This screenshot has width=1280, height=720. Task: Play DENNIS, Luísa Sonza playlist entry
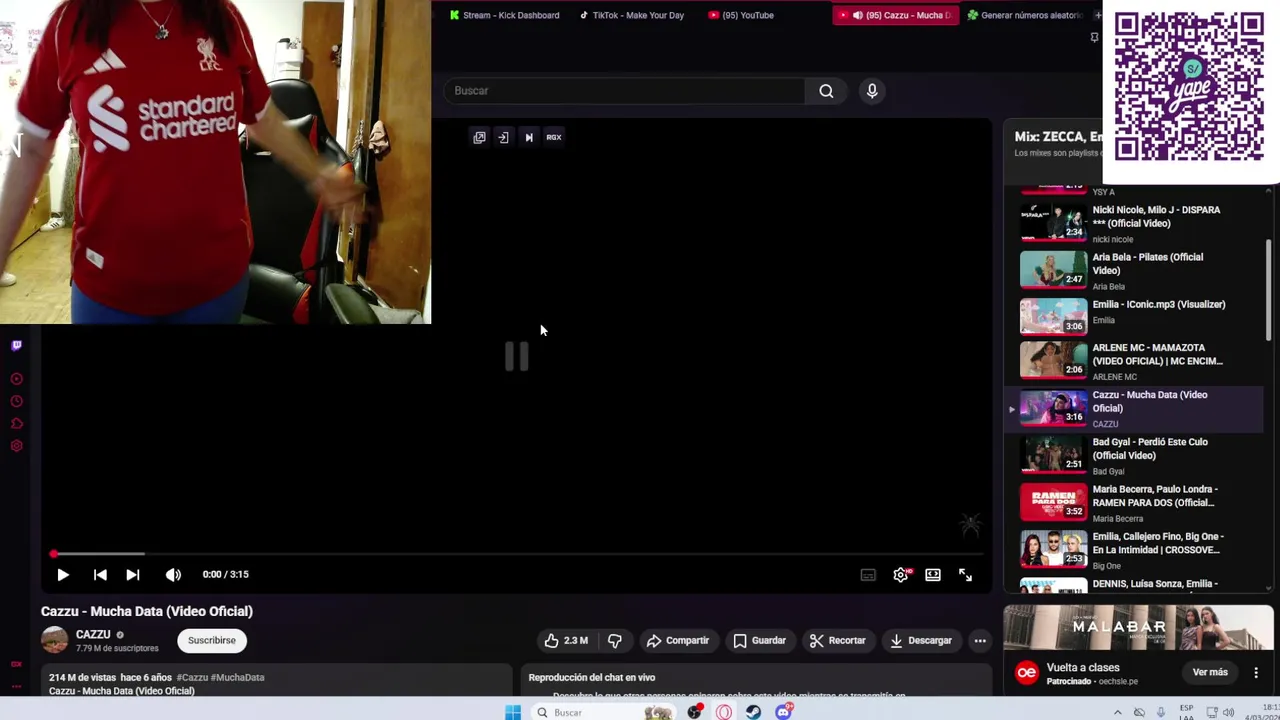pos(1135,585)
